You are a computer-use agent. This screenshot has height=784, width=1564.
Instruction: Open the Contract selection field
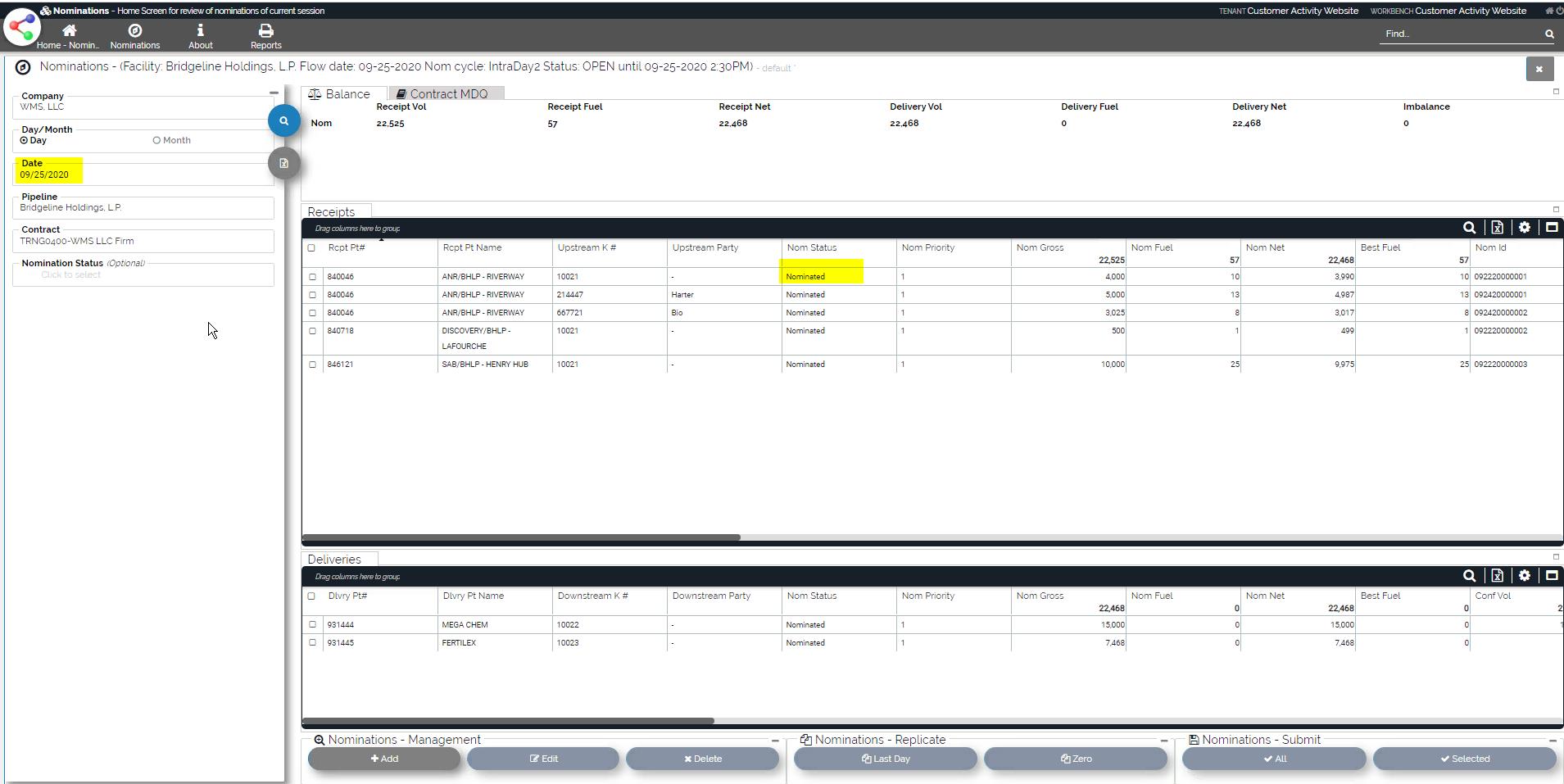pyautogui.click(x=143, y=241)
